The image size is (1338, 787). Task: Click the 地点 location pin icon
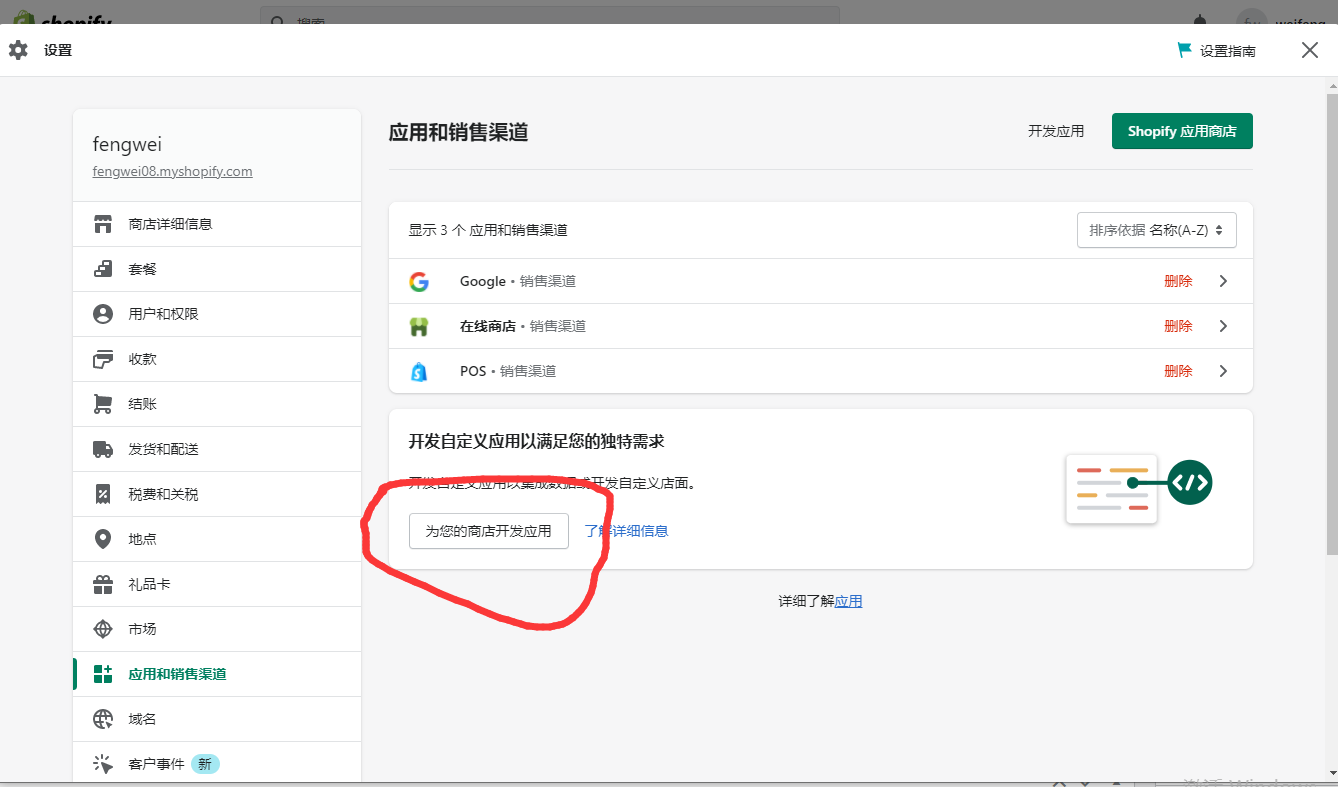pyautogui.click(x=103, y=539)
